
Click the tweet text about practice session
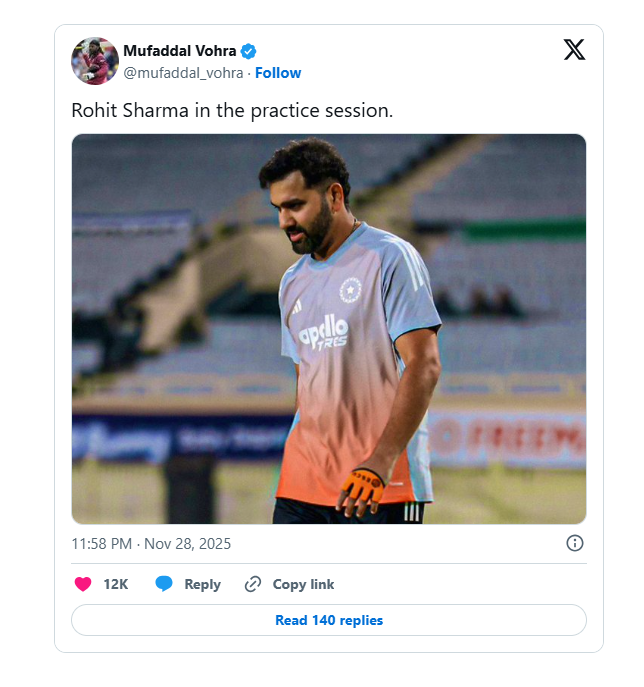point(232,110)
